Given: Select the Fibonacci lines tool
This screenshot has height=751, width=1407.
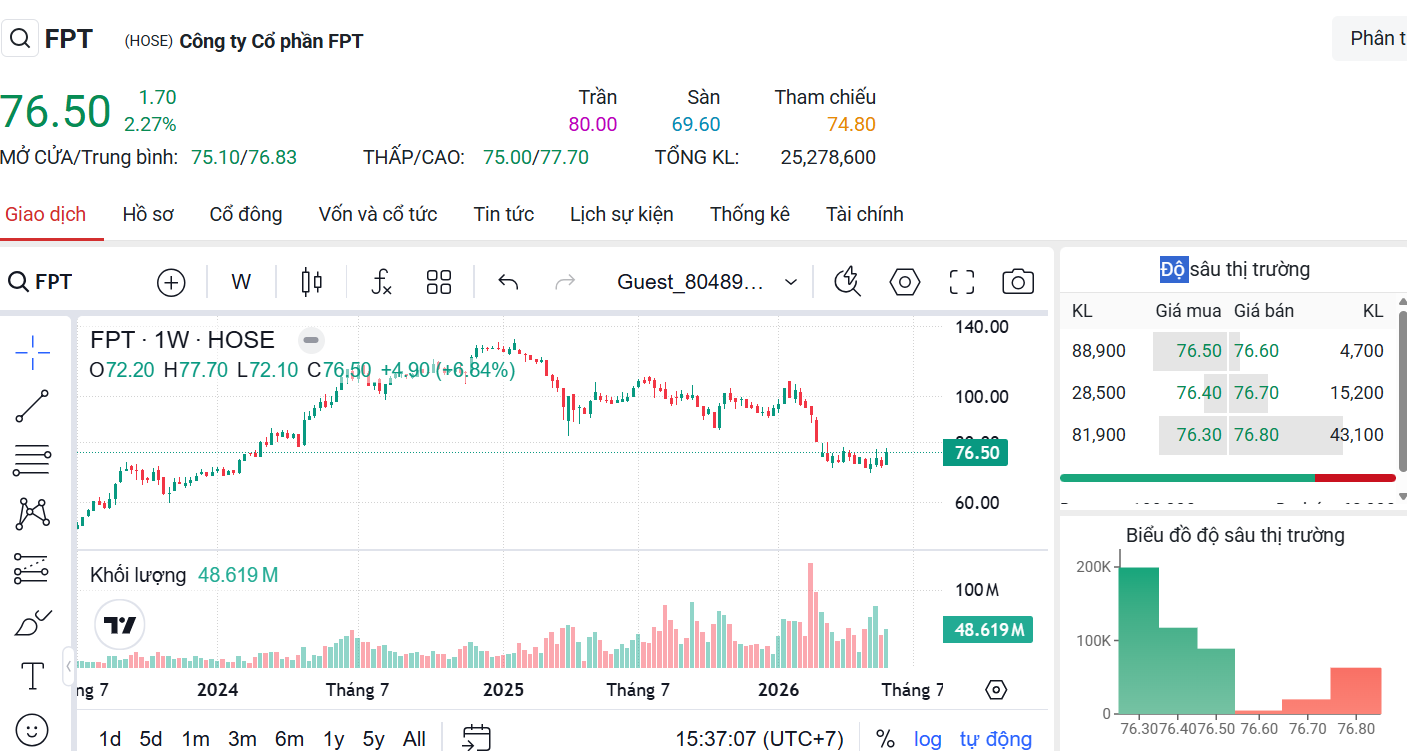Looking at the screenshot, I should (x=33, y=460).
